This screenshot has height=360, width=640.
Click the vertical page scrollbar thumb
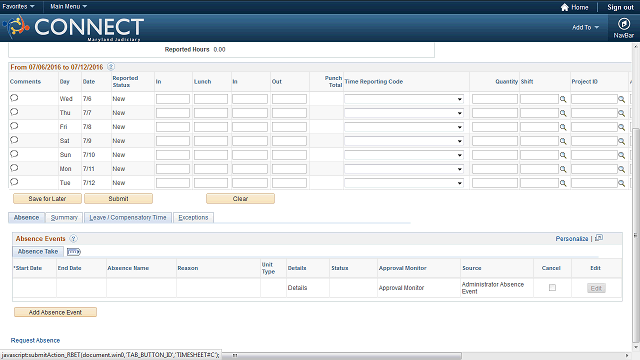point(636,236)
